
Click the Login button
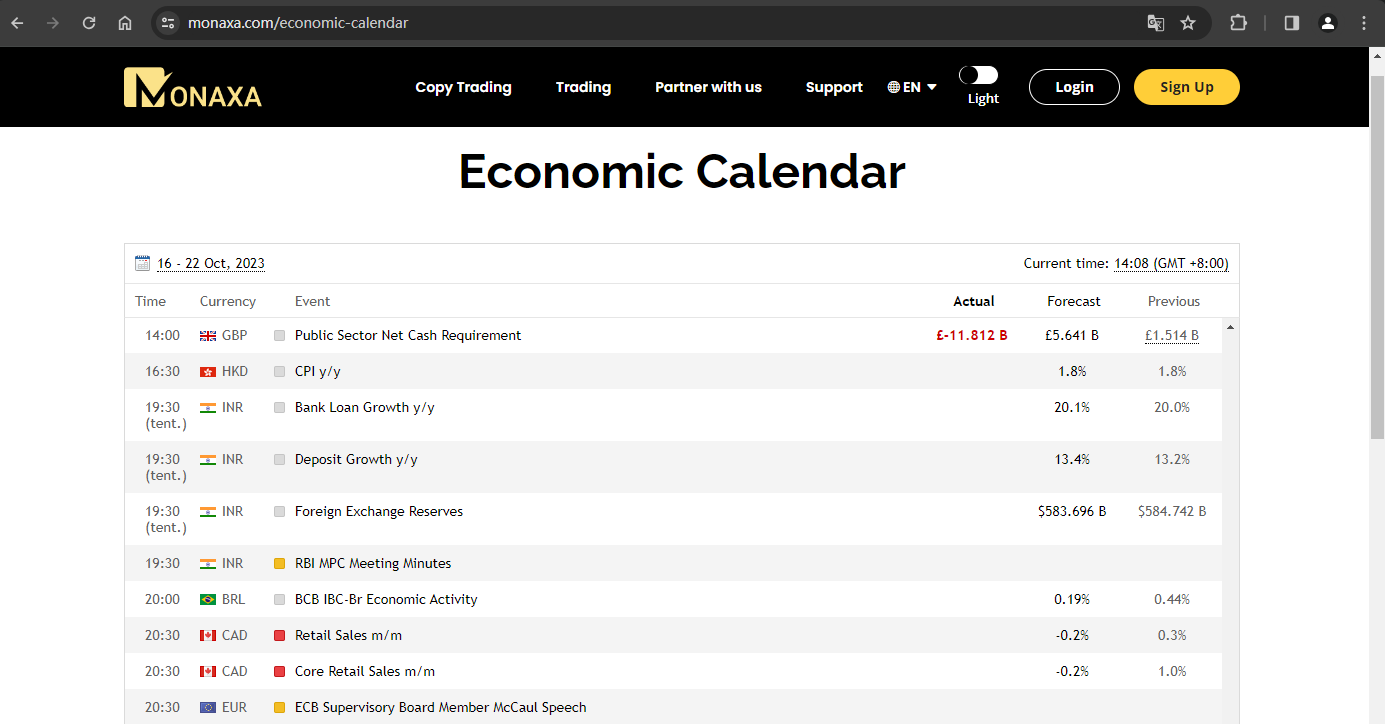[x=1074, y=87]
